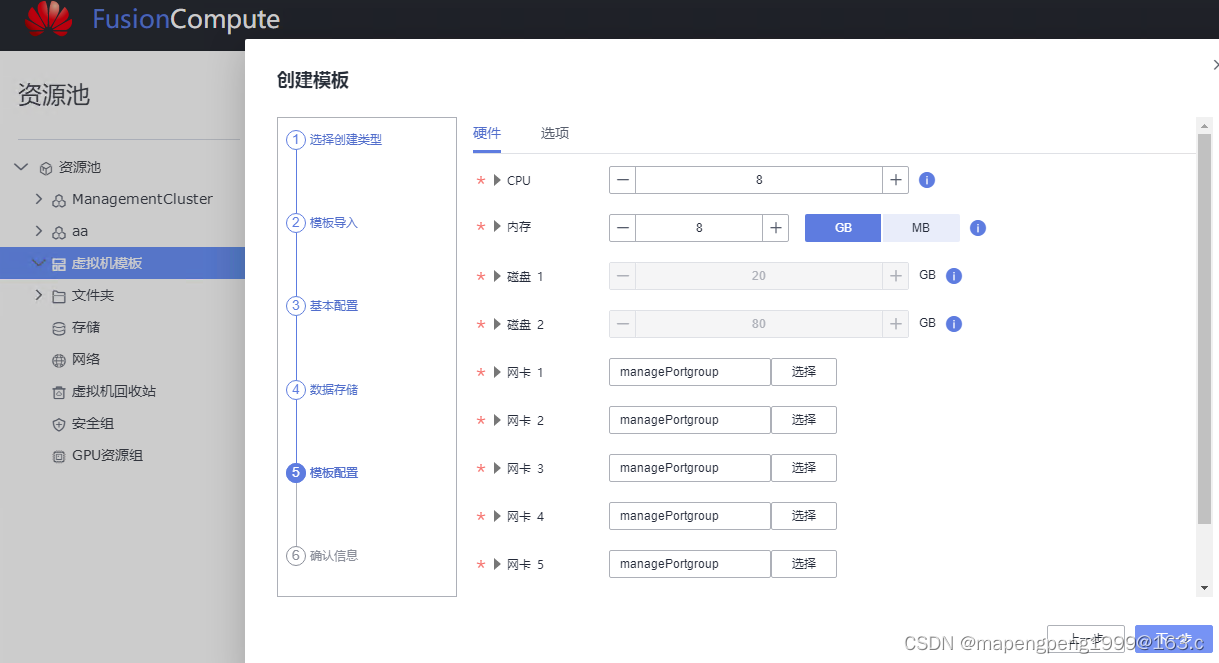Click the 安全组 shield icon
The height and width of the screenshot is (663, 1219).
pos(59,424)
